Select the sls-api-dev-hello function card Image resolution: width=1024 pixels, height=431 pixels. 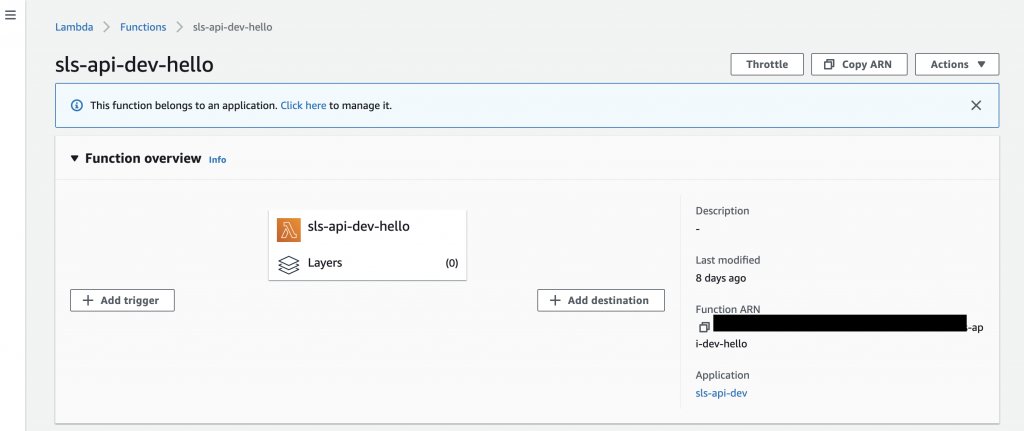[x=367, y=245]
